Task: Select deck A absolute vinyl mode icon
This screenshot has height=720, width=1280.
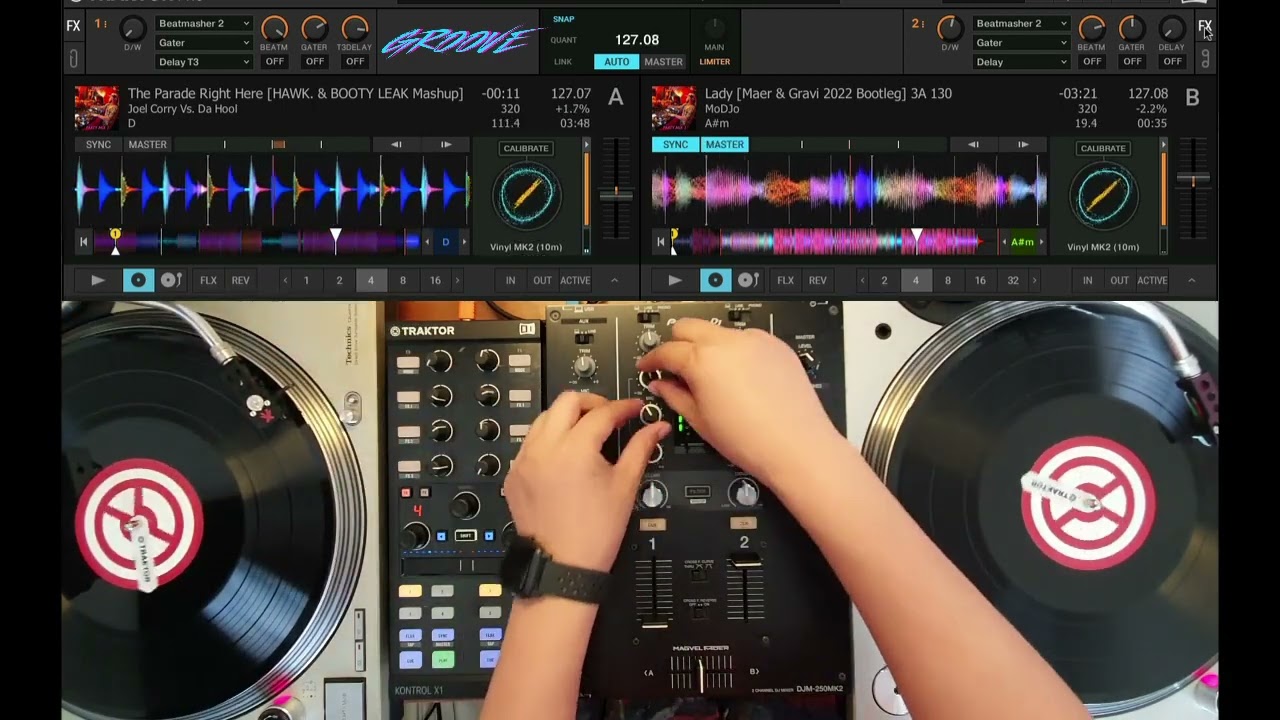Action: click(x=138, y=280)
